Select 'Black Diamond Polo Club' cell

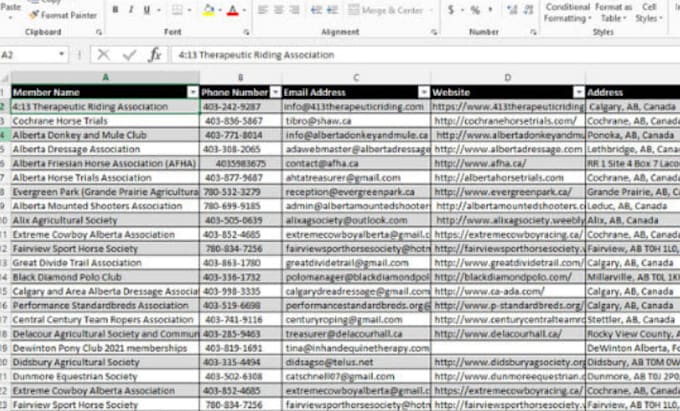105,277
